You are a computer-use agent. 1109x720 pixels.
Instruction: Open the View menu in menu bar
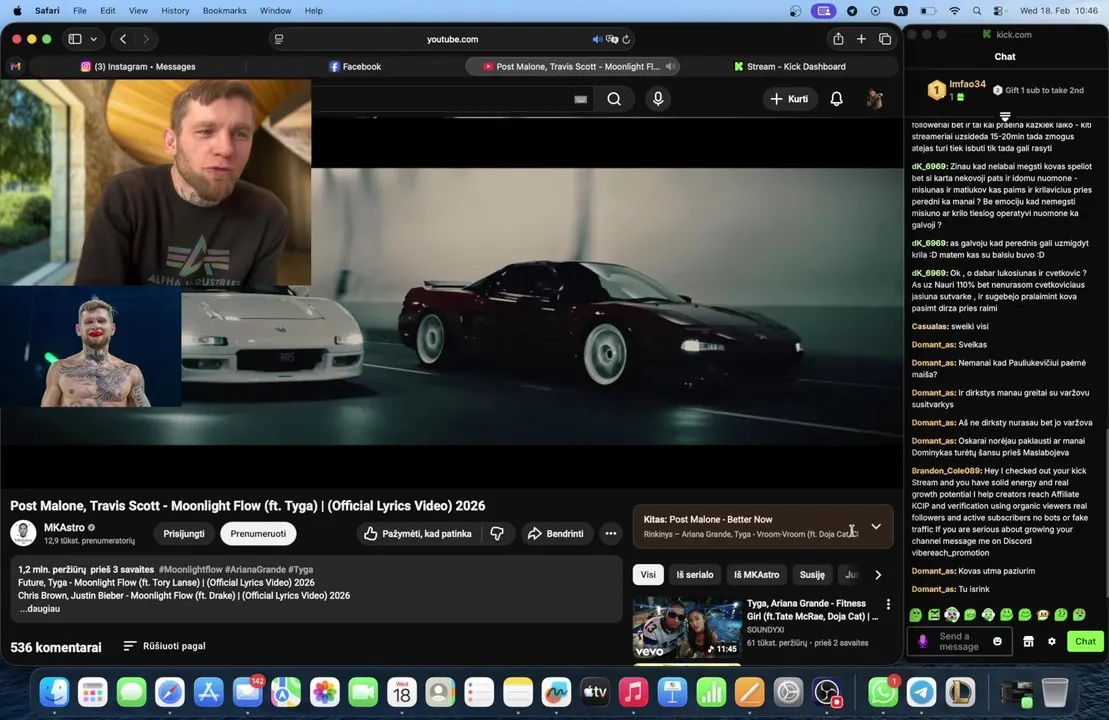[x=138, y=11]
